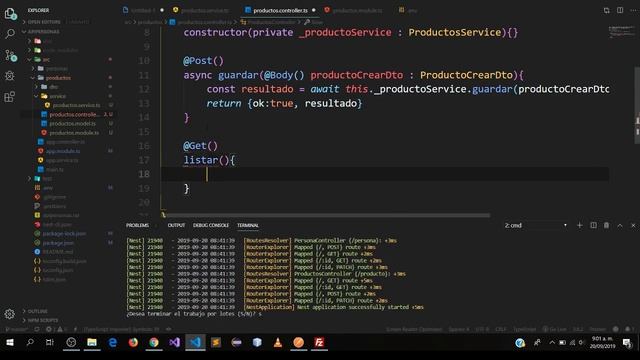Close the terminal panel with the X icon
Image resolution: width=640 pixels, height=360 pixels.
click(x=633, y=225)
